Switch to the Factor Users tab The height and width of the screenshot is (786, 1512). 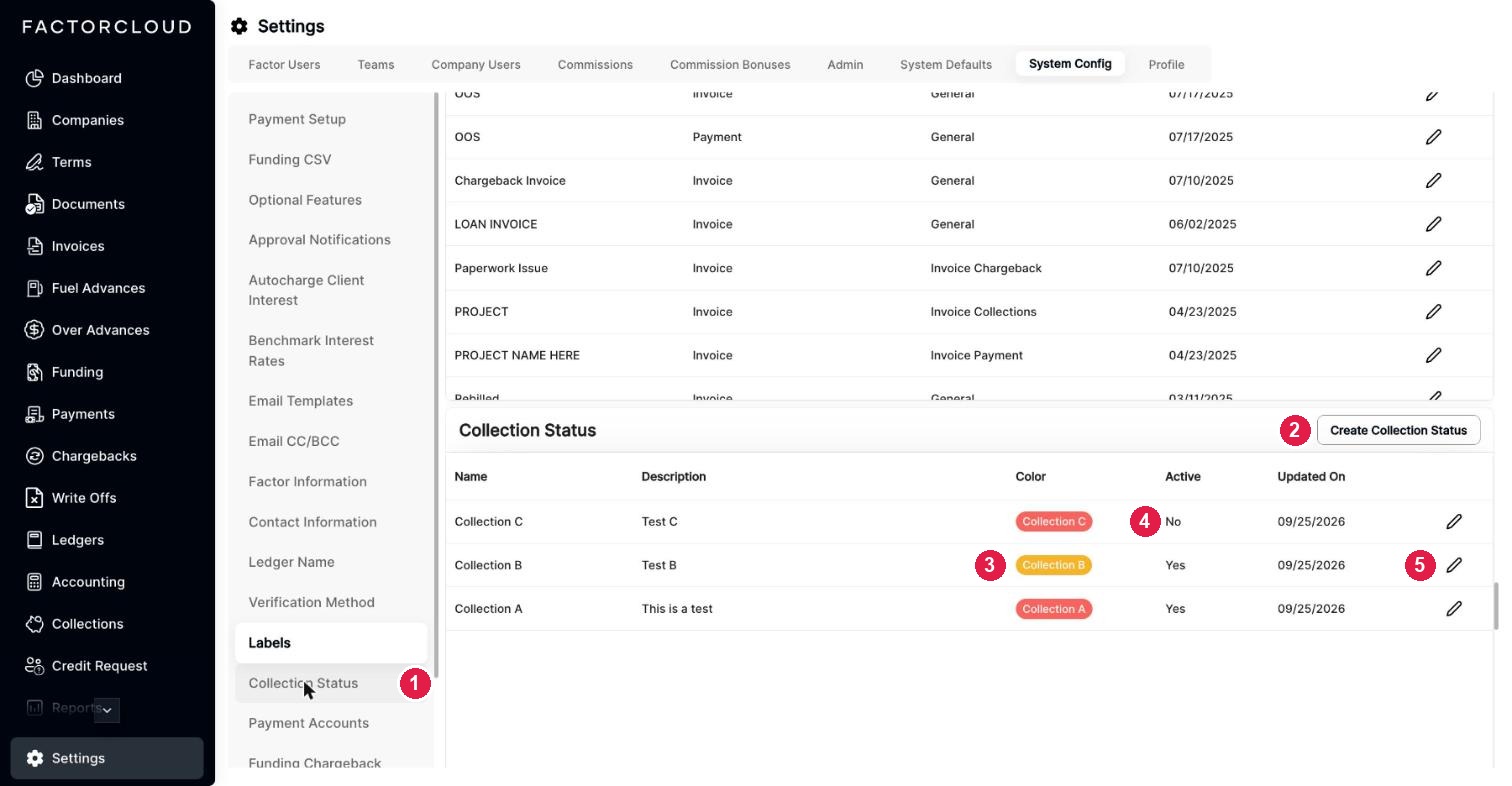point(284,64)
